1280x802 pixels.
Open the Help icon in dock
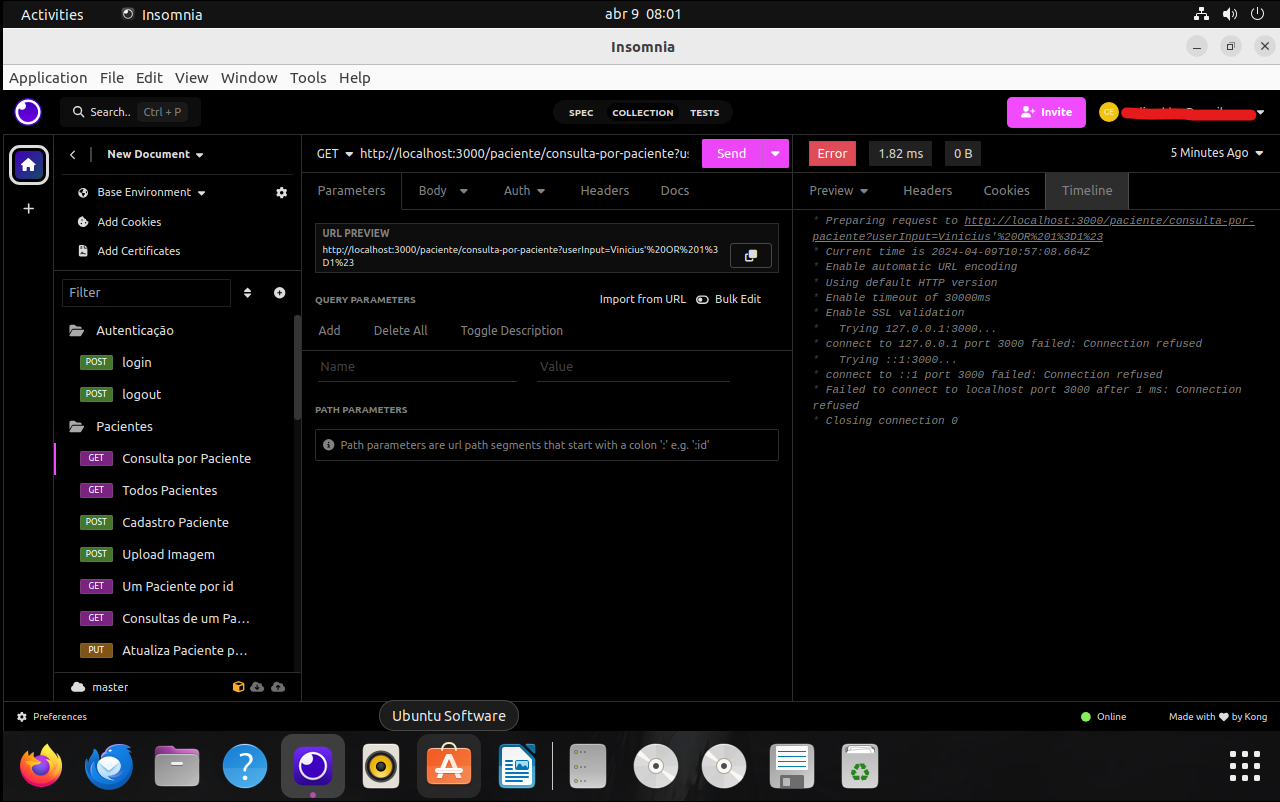click(x=245, y=767)
